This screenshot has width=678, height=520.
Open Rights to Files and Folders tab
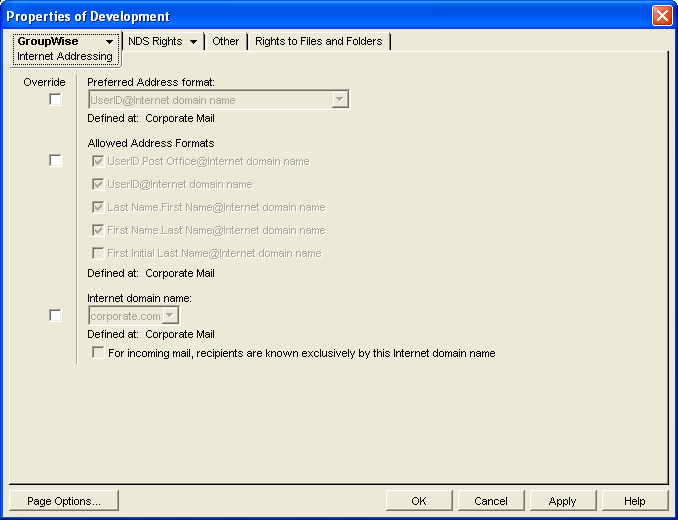pyautogui.click(x=319, y=41)
